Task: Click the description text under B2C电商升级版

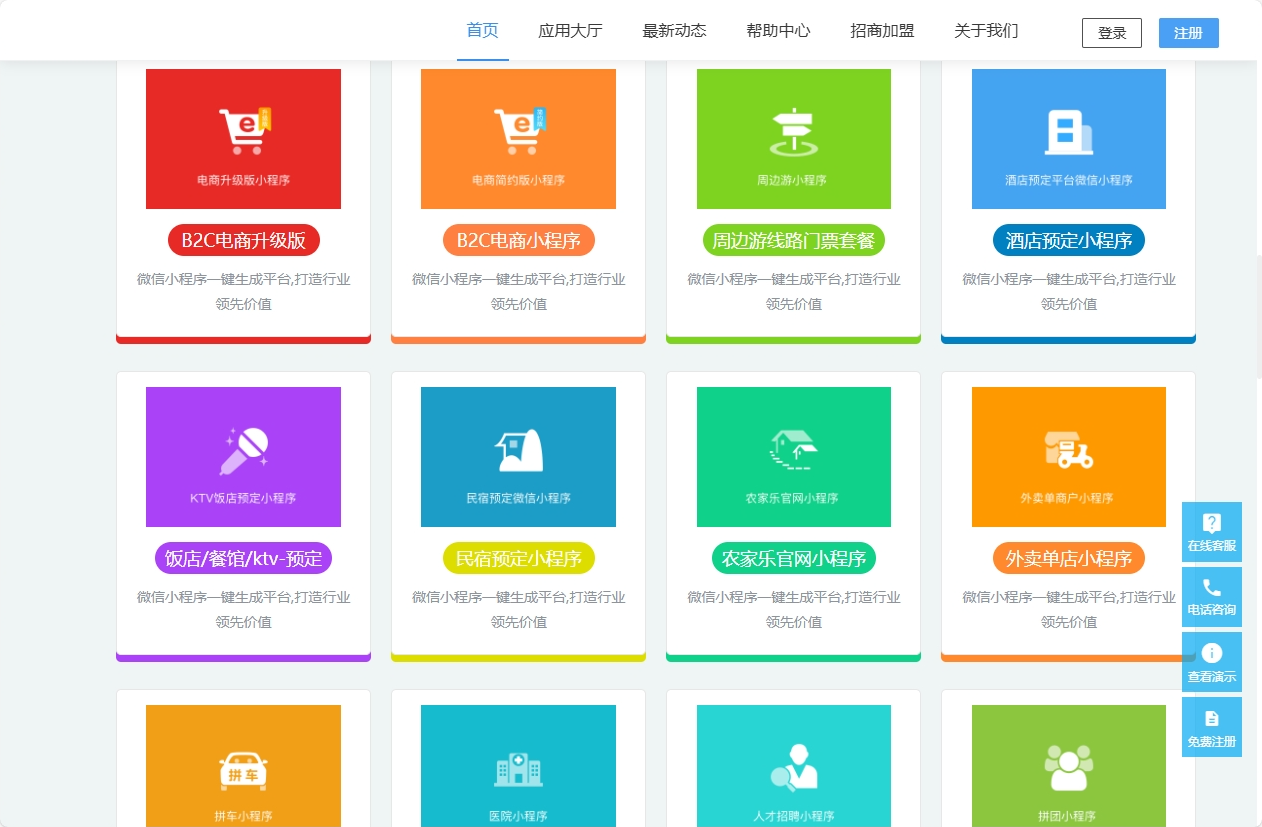Action: [x=244, y=291]
